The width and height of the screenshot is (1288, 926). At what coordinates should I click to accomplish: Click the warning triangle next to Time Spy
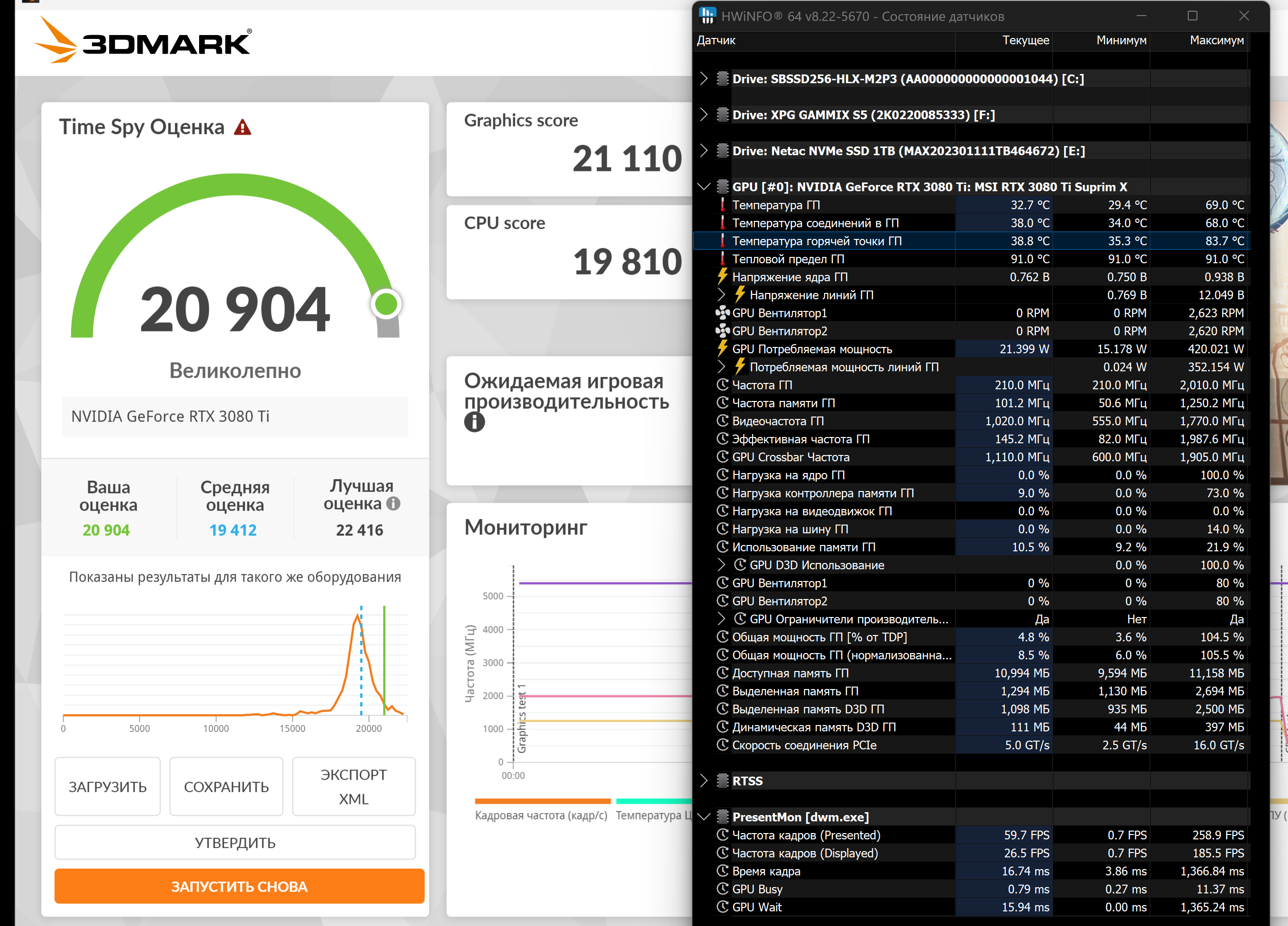pyautogui.click(x=242, y=127)
